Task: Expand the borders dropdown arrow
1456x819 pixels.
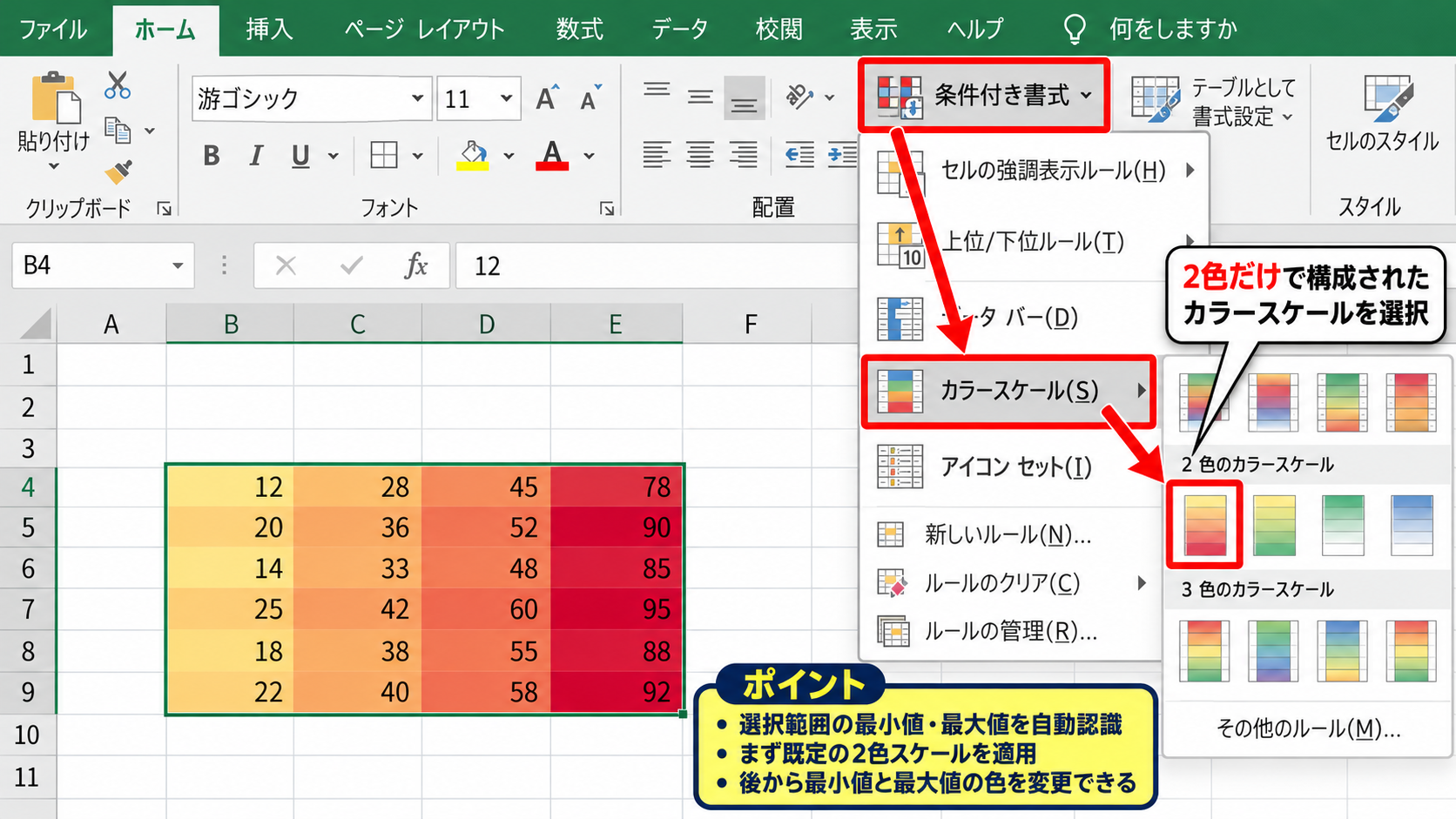Action: (x=418, y=157)
